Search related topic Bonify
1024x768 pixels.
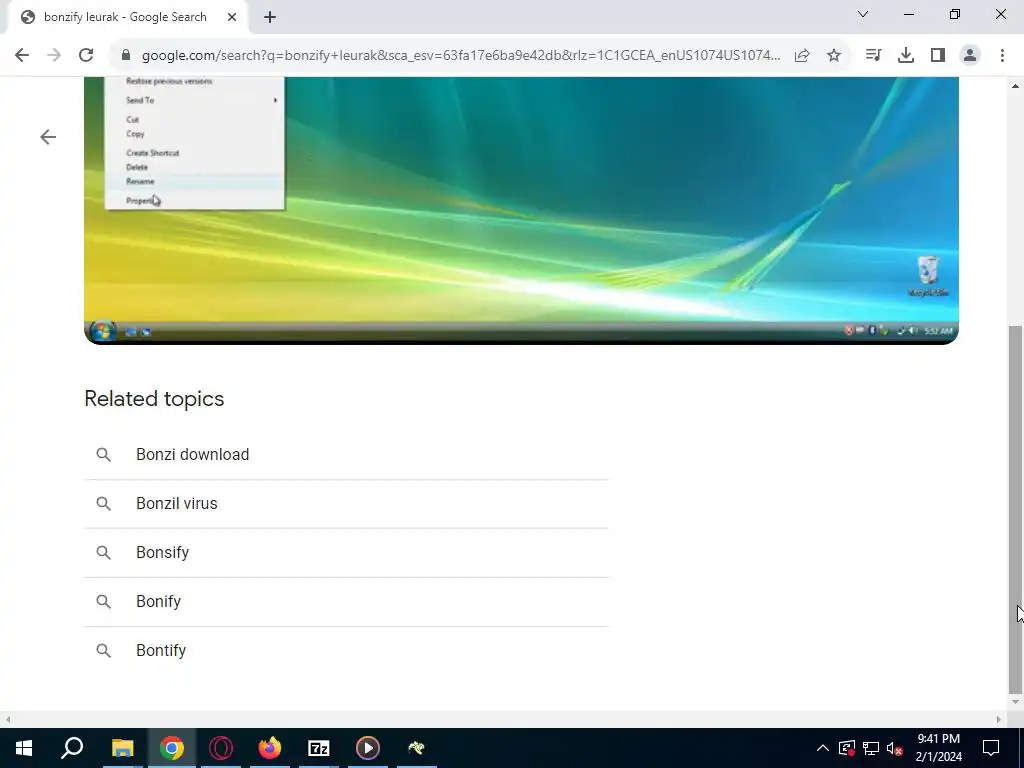[346, 602]
